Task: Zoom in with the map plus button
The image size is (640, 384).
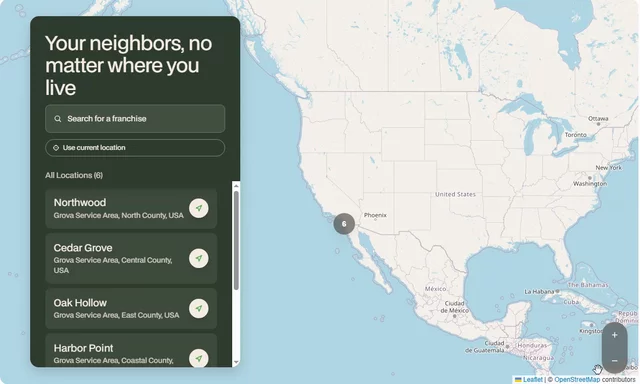Action: [x=614, y=335]
